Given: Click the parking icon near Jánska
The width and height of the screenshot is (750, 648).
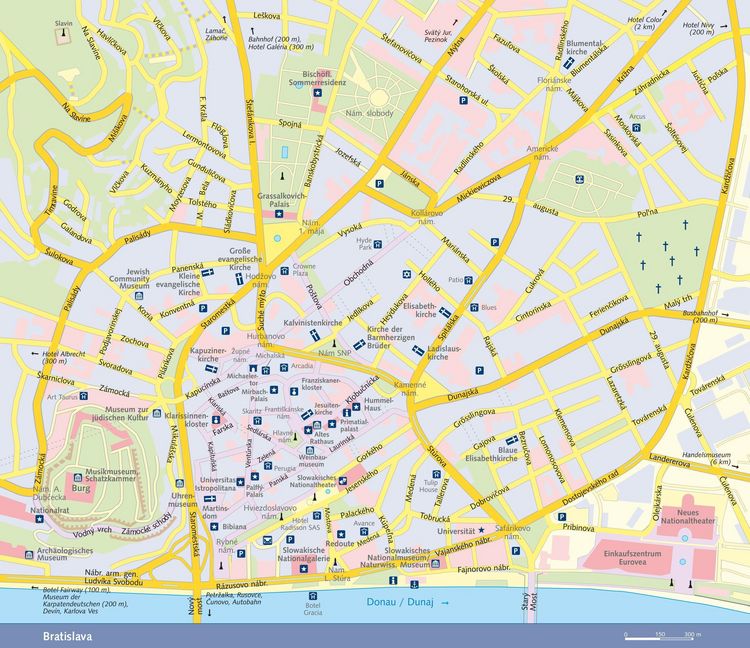Looking at the screenshot, I should point(379,184).
